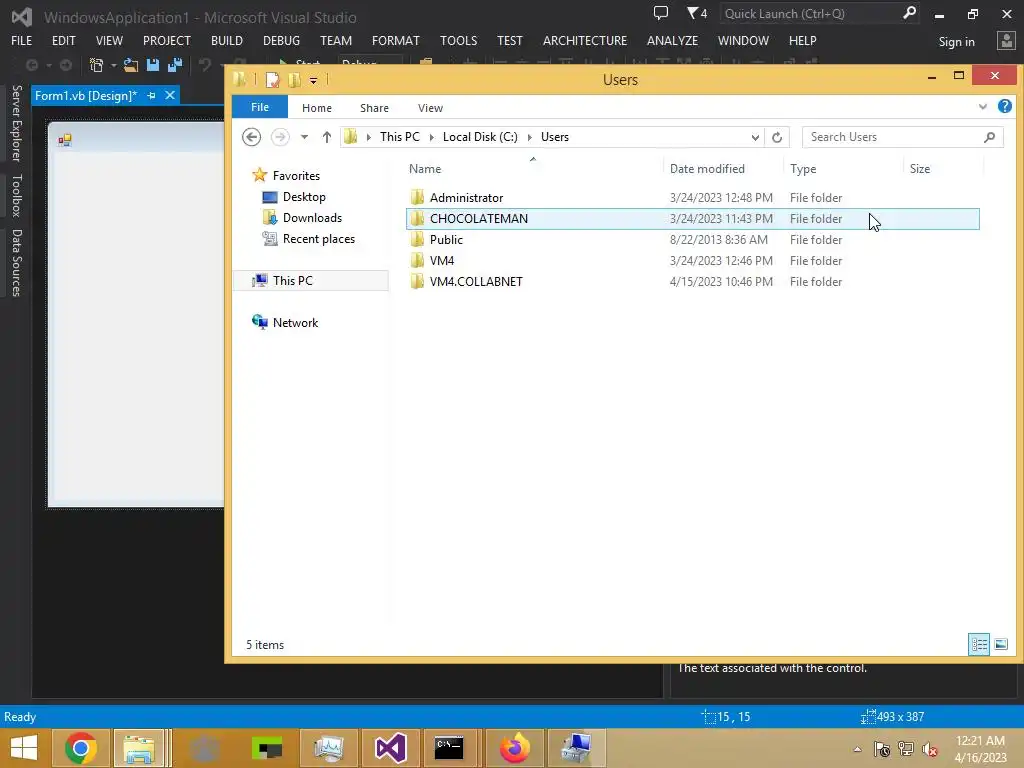Click Sign in in Visual Studio
1024x768 pixels.
click(957, 42)
